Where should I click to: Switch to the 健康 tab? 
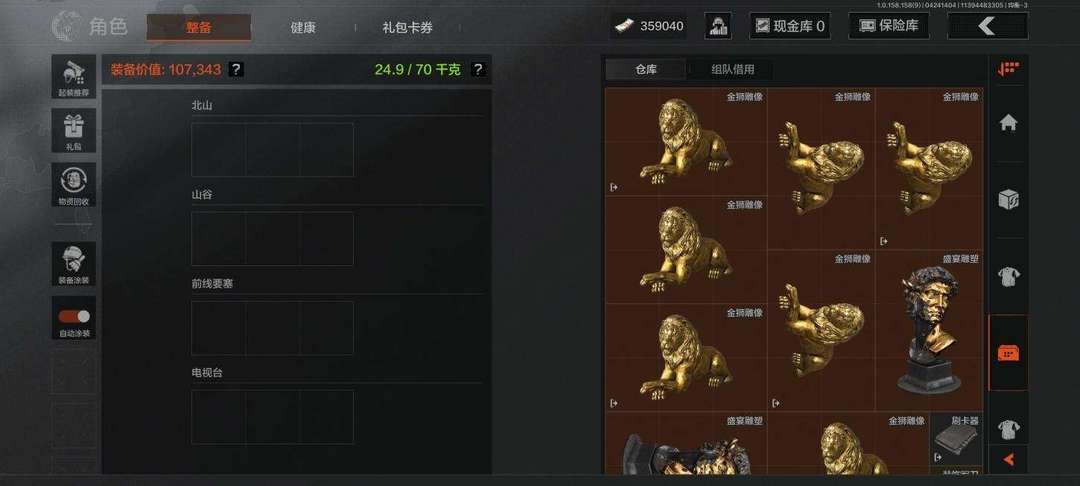(303, 28)
